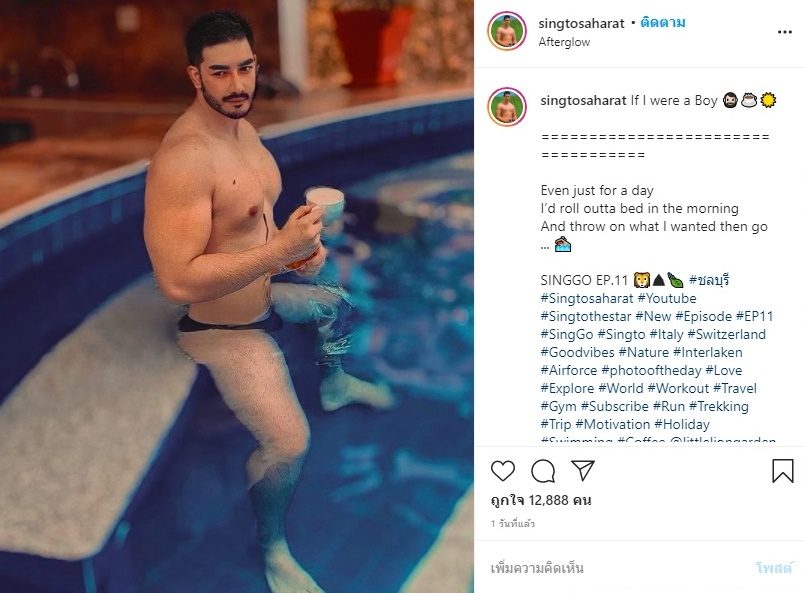
Task: Open the #photooftheday hashtag
Action: [x=651, y=370]
